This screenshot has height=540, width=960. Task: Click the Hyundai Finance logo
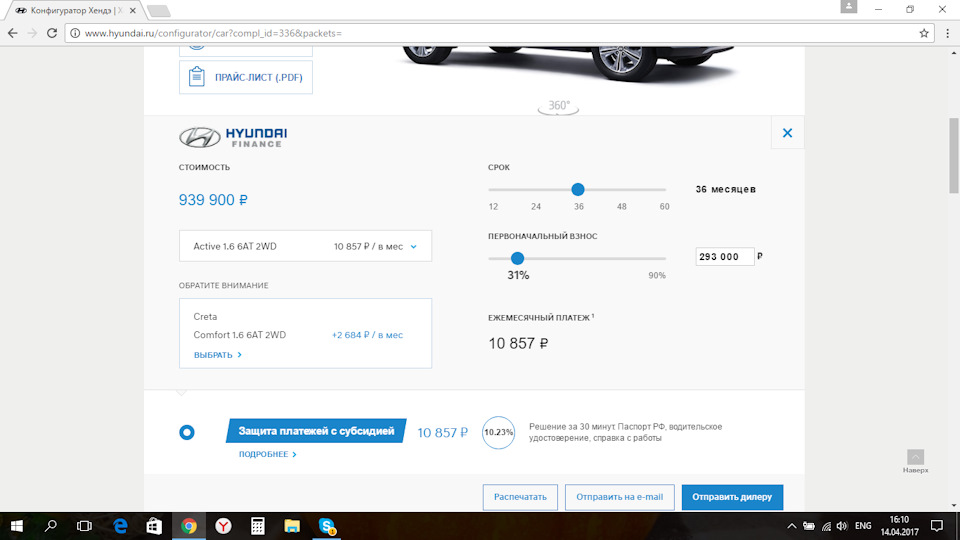click(x=233, y=137)
